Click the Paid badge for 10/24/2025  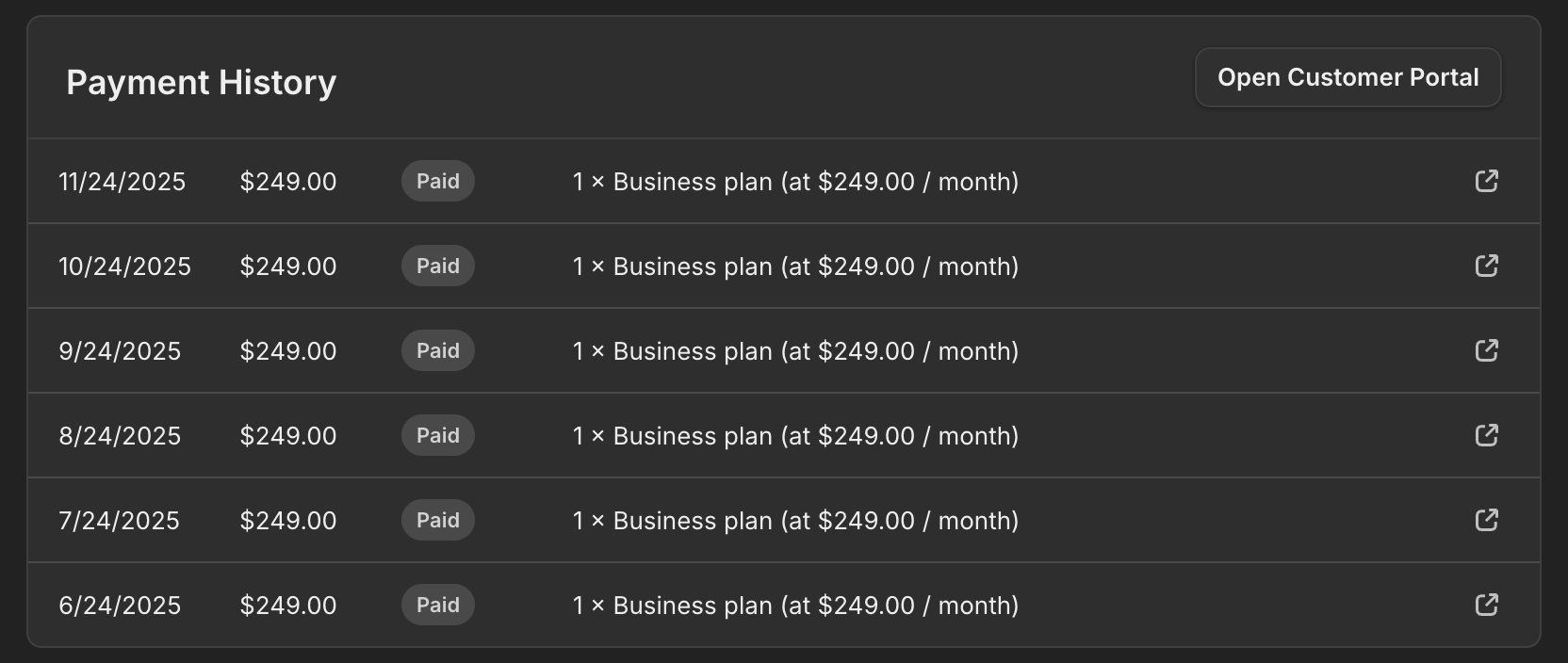(438, 266)
